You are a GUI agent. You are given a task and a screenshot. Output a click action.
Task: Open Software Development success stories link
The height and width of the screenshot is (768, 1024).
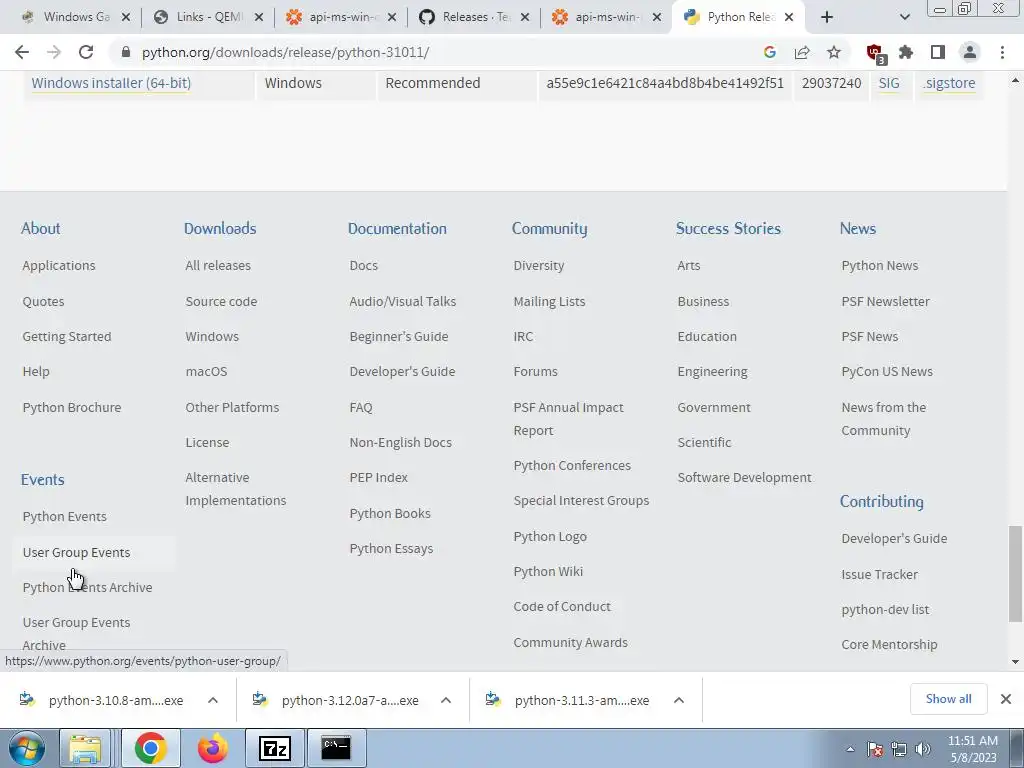point(744,477)
